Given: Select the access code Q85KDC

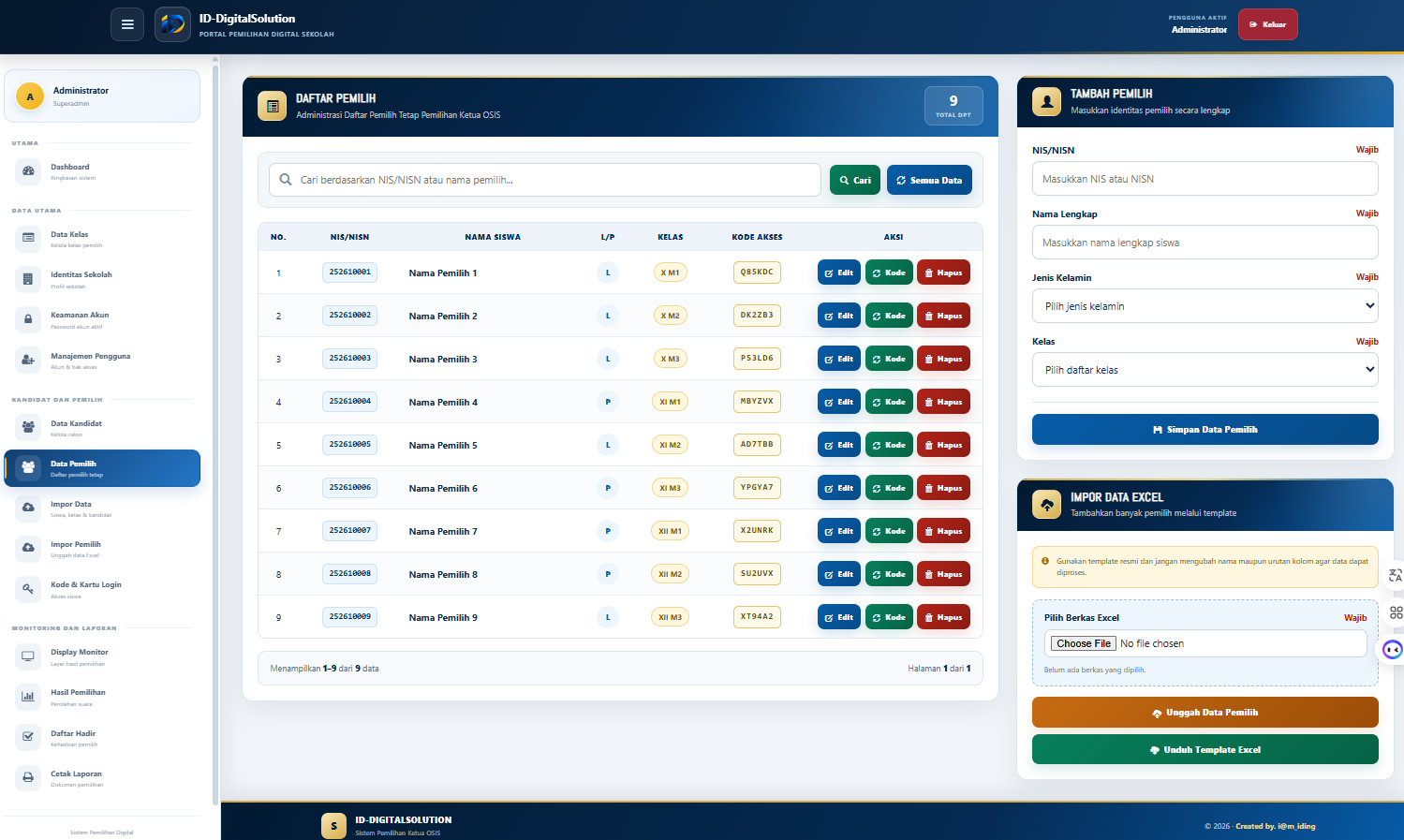Looking at the screenshot, I should click(757, 273).
